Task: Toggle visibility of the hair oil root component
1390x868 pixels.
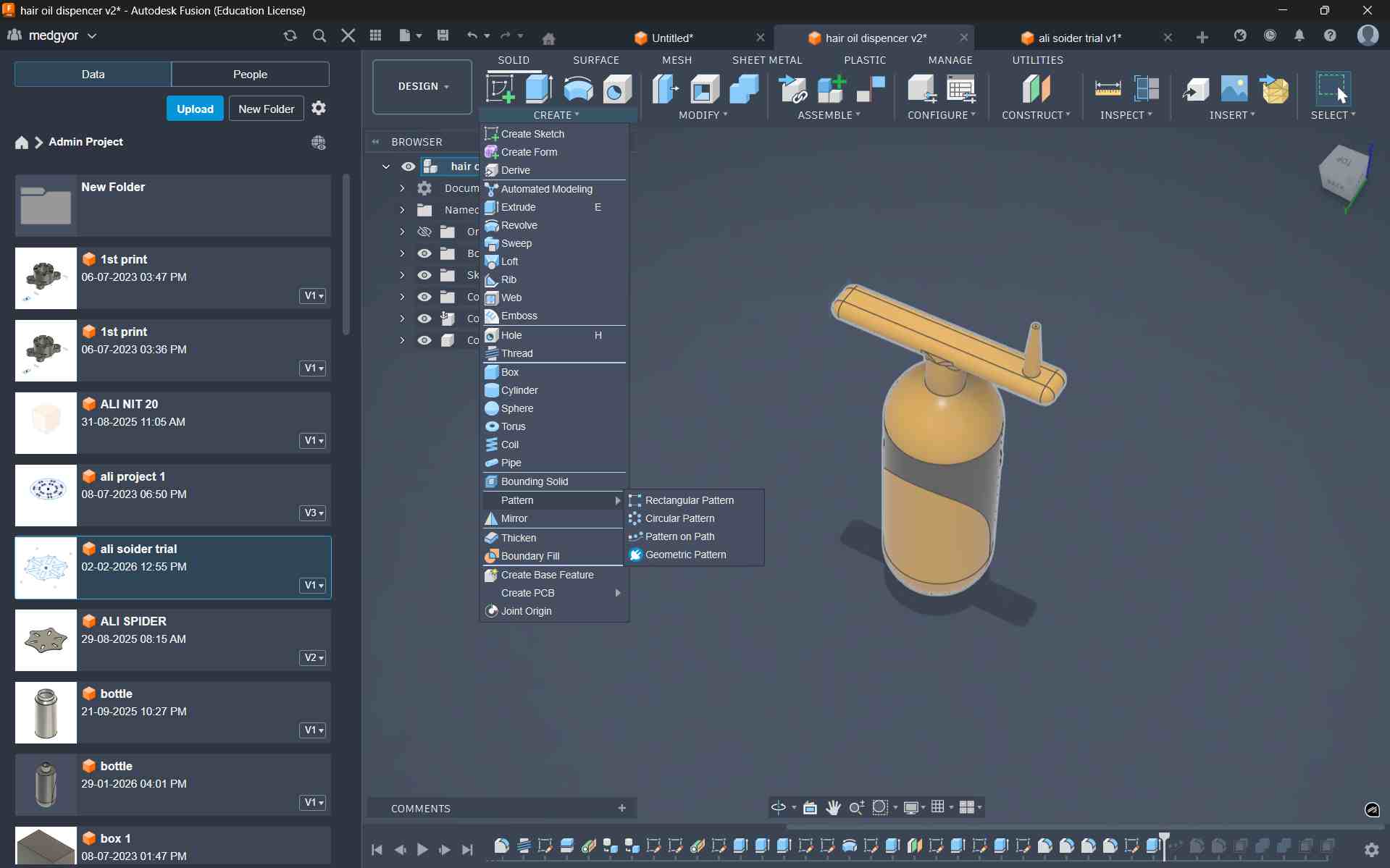Action: [x=409, y=167]
